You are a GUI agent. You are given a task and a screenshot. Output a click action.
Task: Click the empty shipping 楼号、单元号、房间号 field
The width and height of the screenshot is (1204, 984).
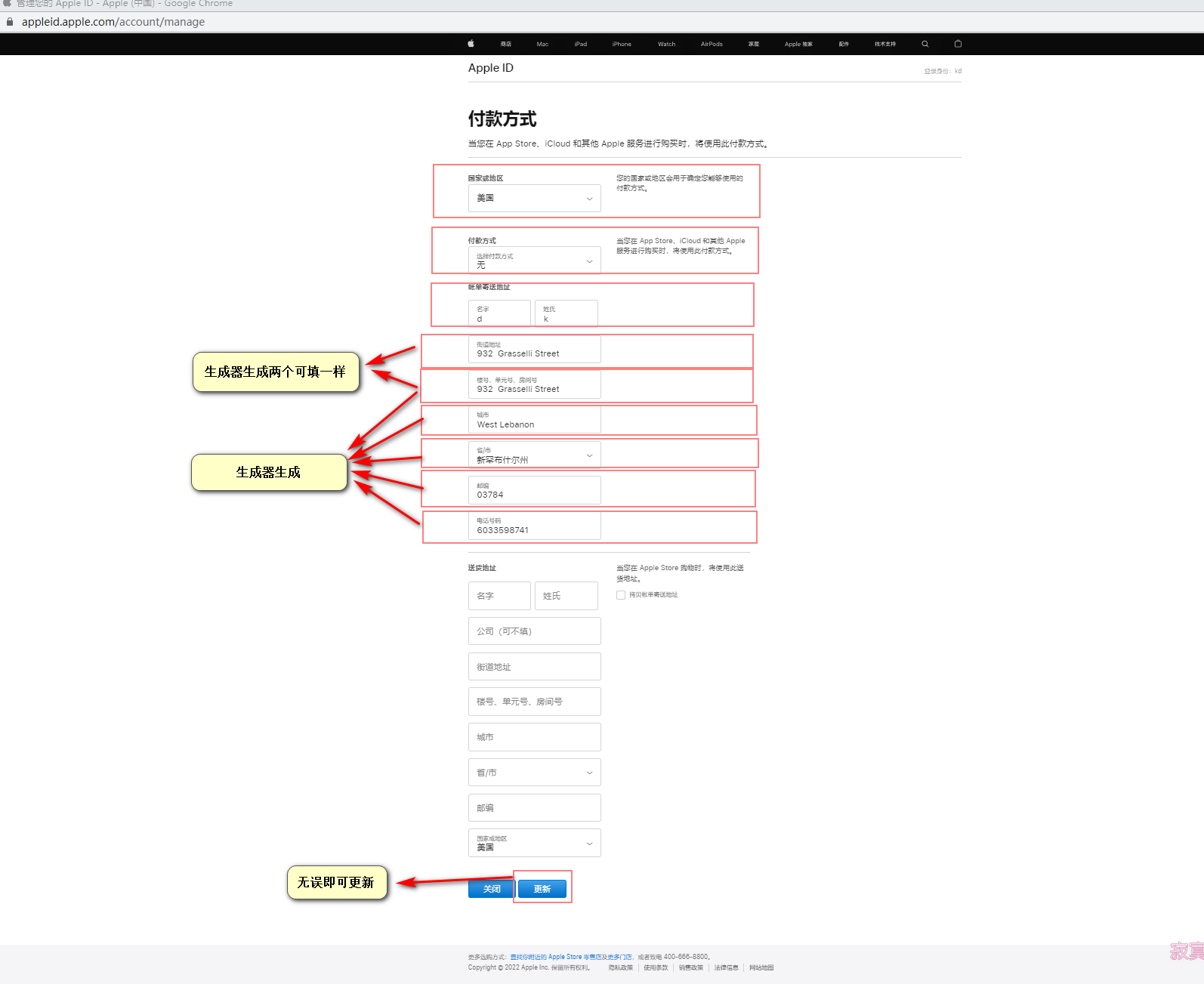[x=534, y=702]
